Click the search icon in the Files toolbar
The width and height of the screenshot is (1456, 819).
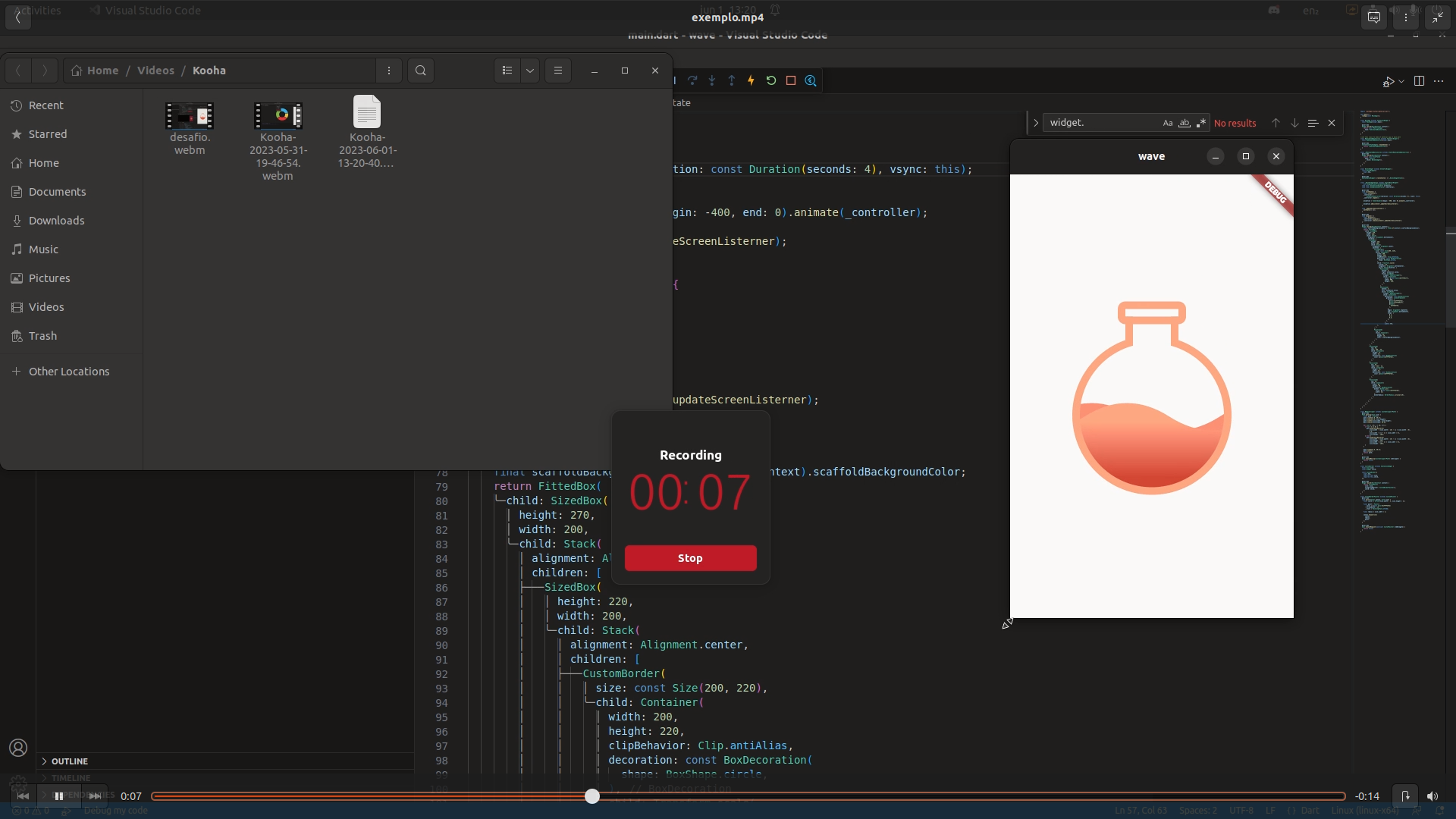pos(420,70)
